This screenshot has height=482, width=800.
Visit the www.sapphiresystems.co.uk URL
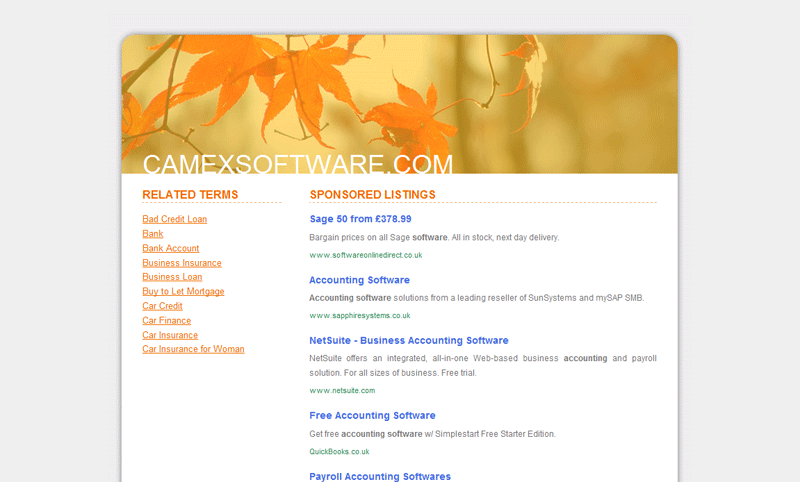click(x=359, y=315)
